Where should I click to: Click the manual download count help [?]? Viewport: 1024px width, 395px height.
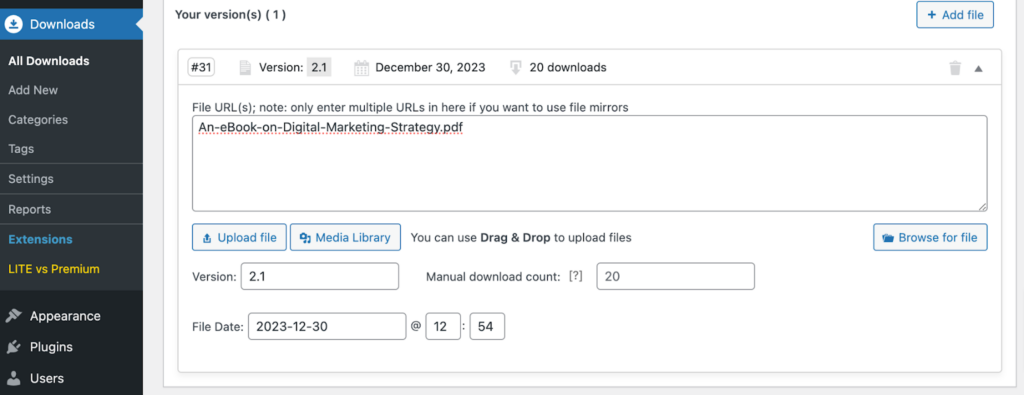point(575,276)
